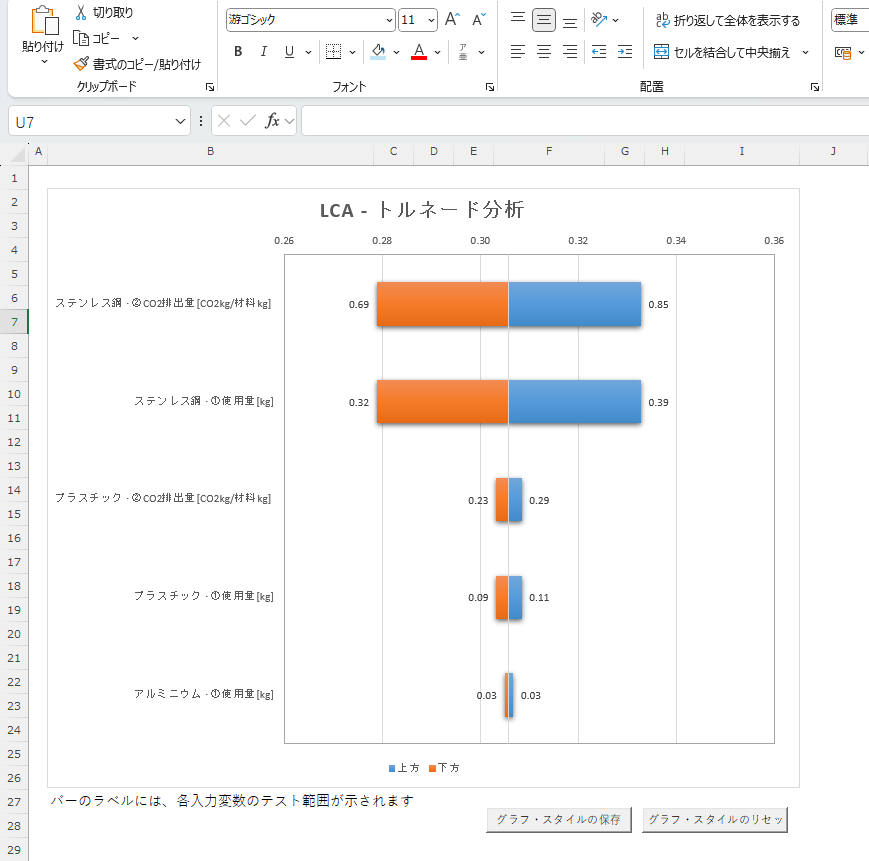Click the グラフ・スタイルの保存 button

pos(559,820)
